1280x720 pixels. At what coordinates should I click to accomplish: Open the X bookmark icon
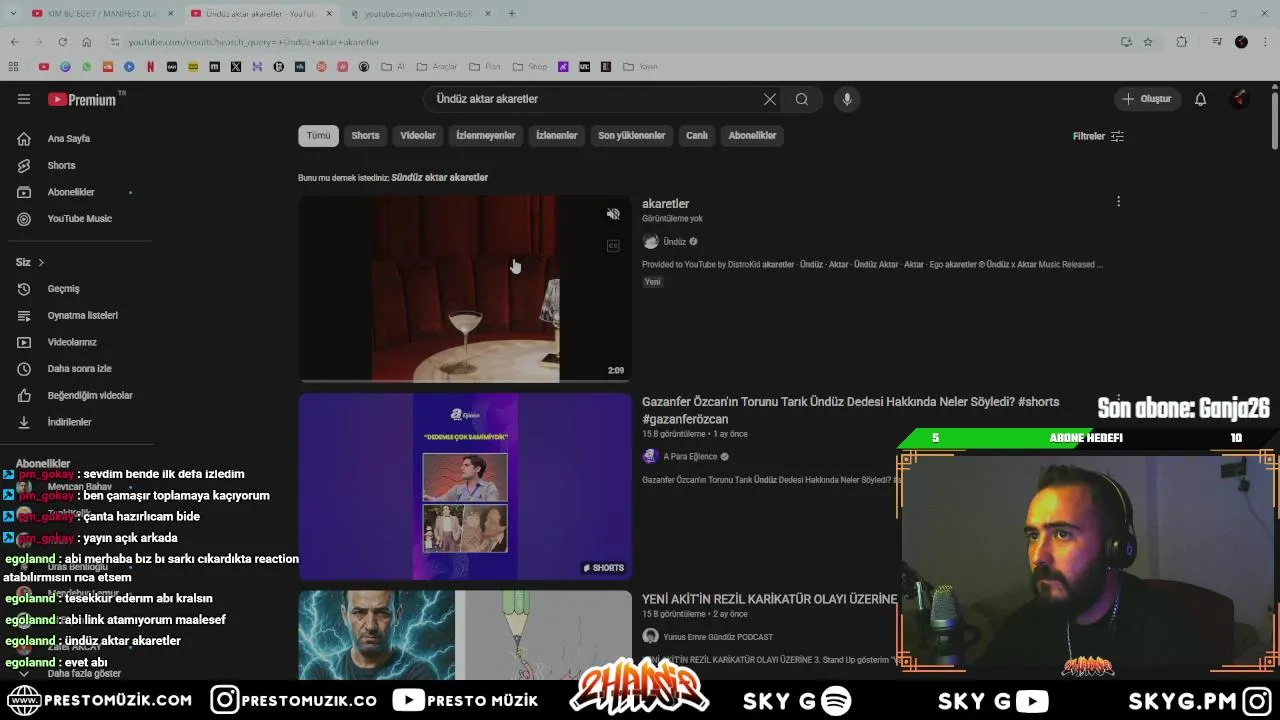click(236, 67)
